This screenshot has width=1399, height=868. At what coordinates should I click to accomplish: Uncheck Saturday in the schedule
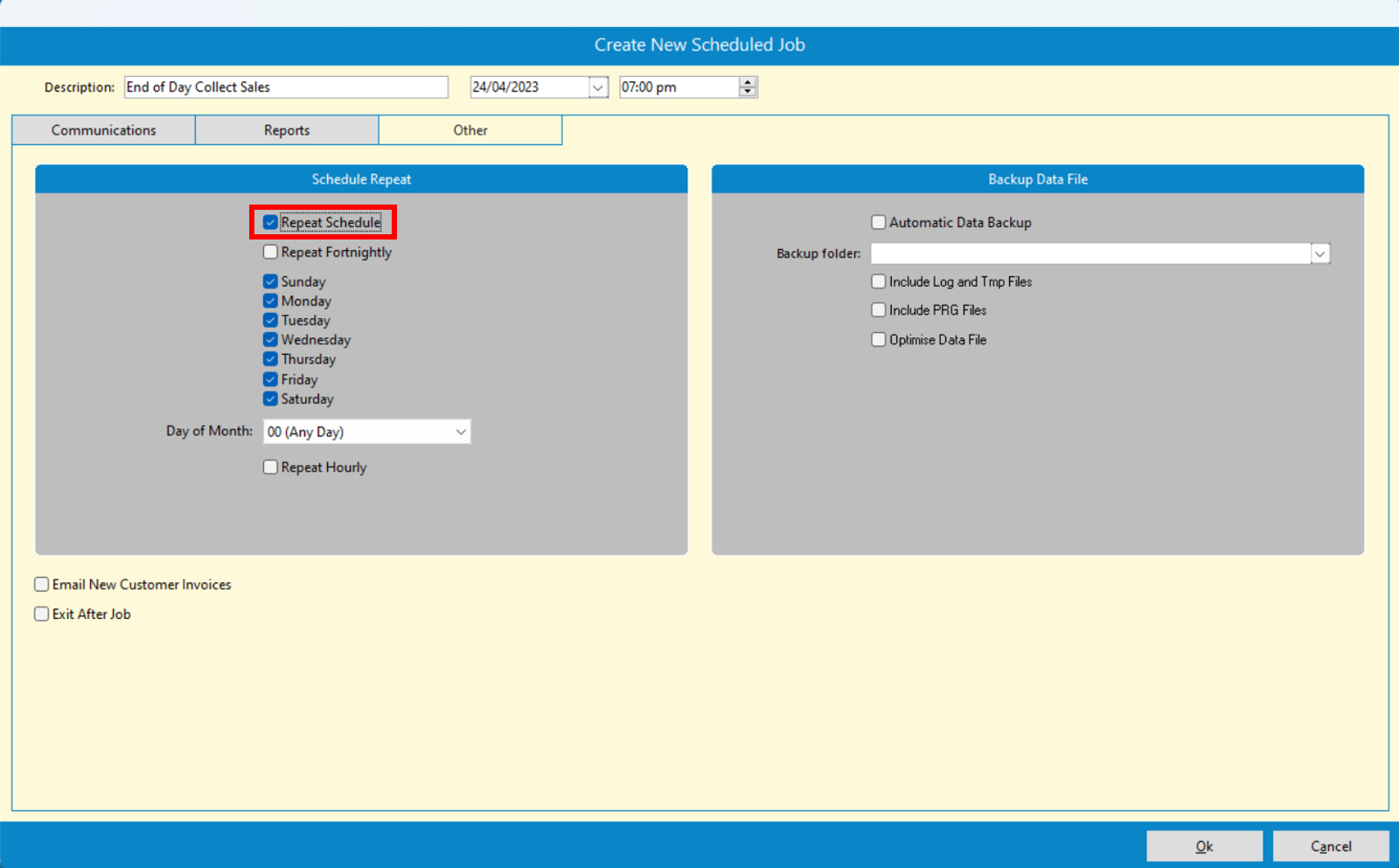(x=271, y=399)
